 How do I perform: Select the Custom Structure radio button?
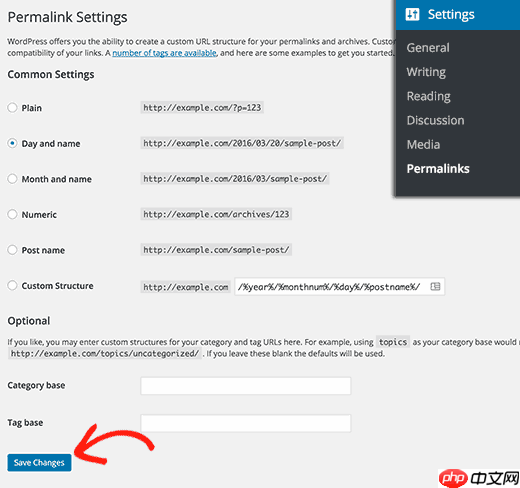[x=12, y=285]
